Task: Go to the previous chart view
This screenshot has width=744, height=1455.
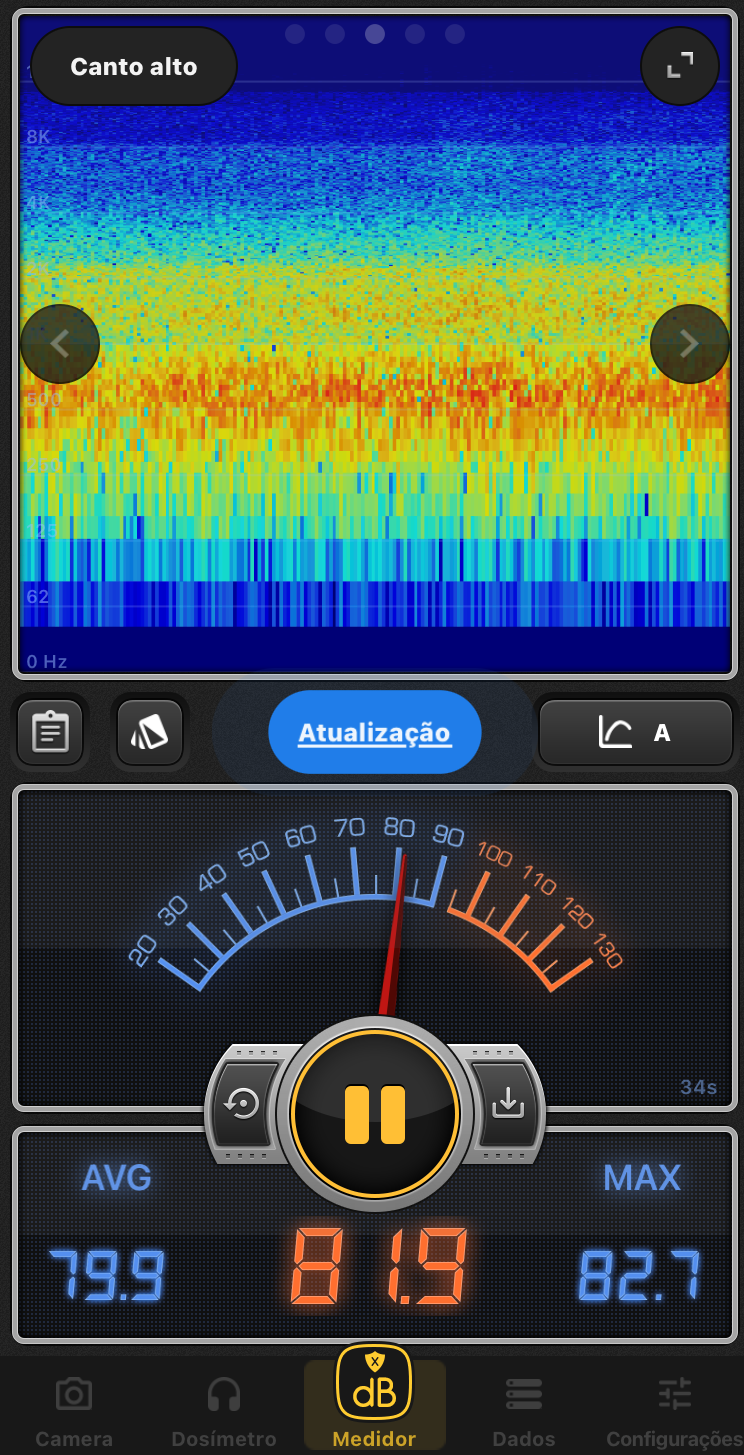Action: click(x=60, y=344)
